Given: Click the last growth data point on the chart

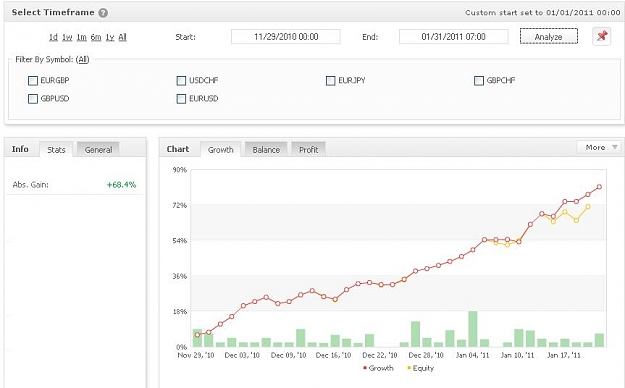Looking at the screenshot, I should point(599,187).
